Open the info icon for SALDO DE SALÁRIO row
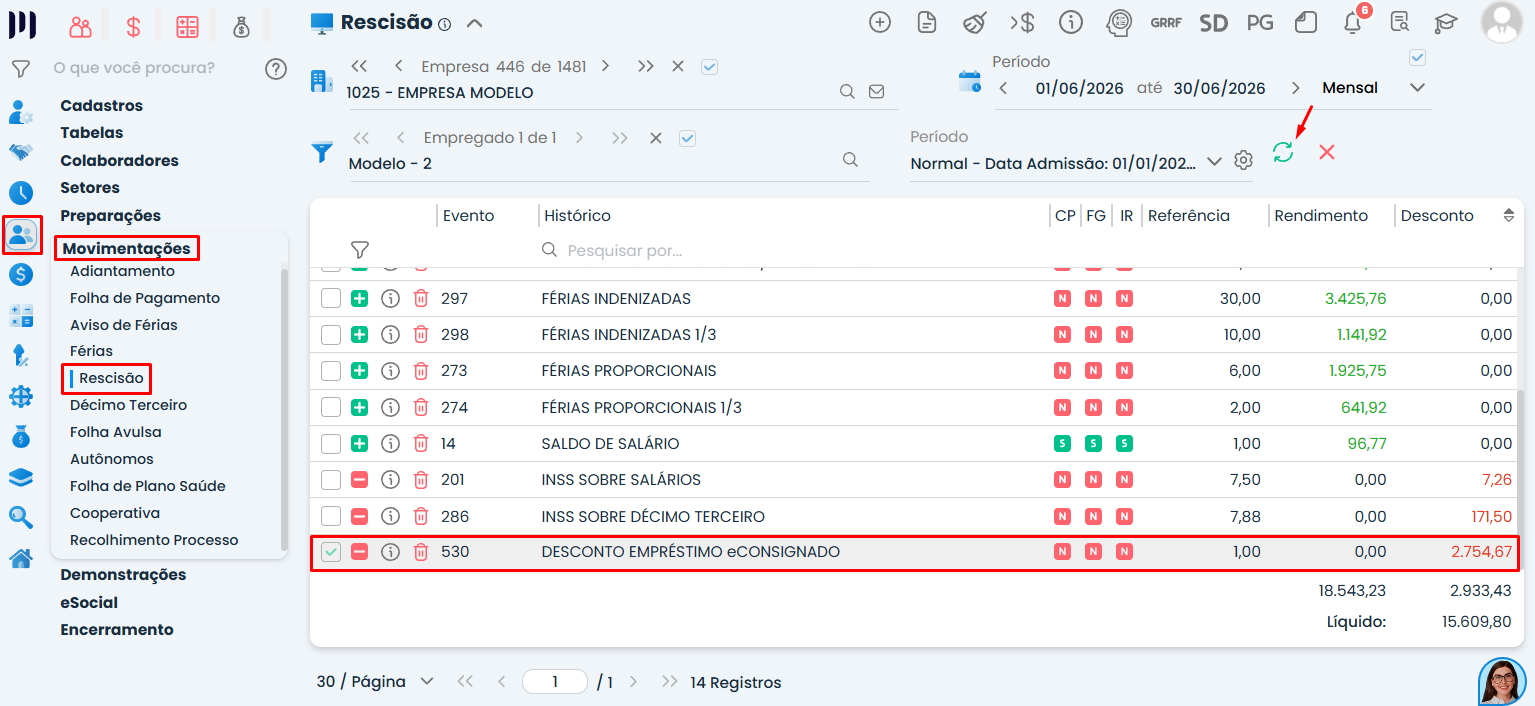This screenshot has height=706, width=1535. tap(391, 443)
